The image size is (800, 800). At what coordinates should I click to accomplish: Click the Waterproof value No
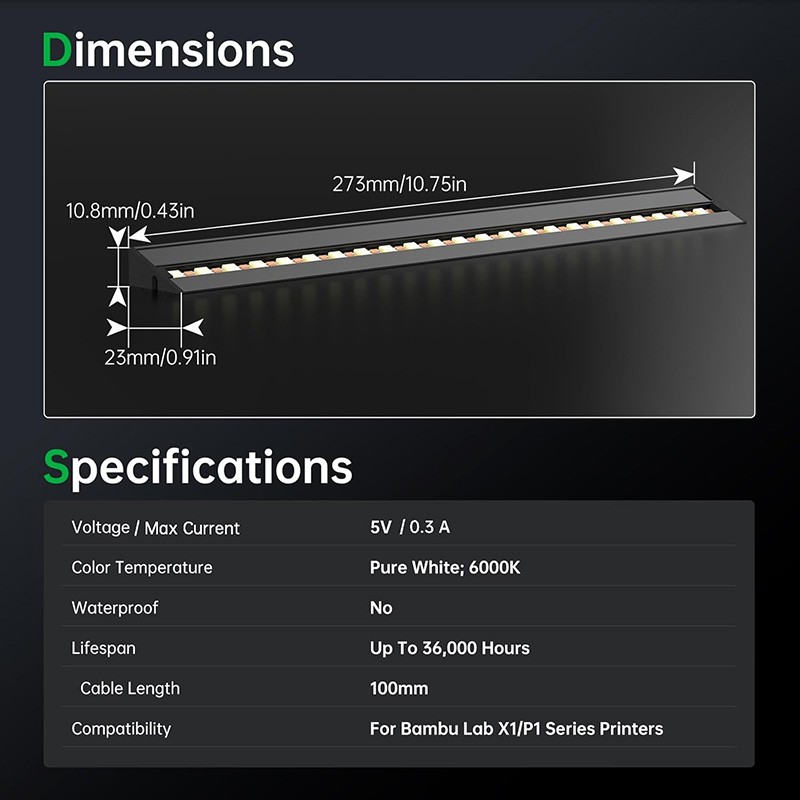381,608
